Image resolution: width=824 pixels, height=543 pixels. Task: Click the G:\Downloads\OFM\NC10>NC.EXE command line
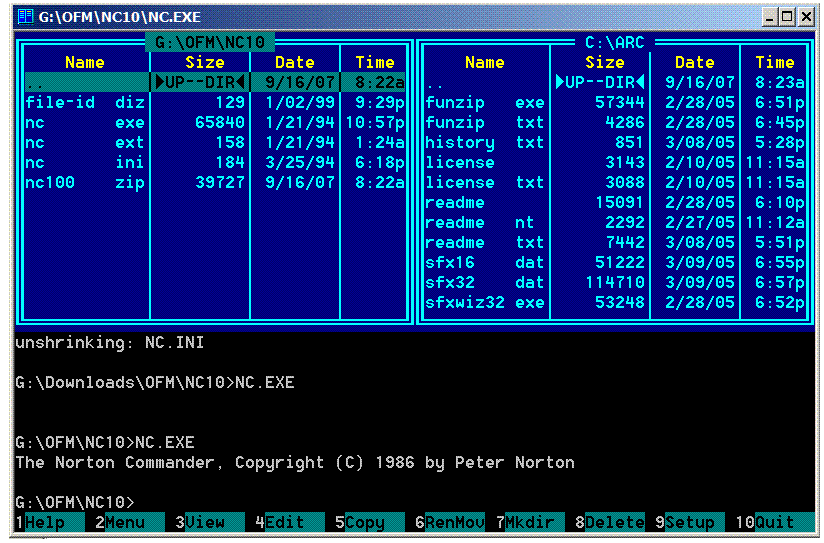pos(154,382)
